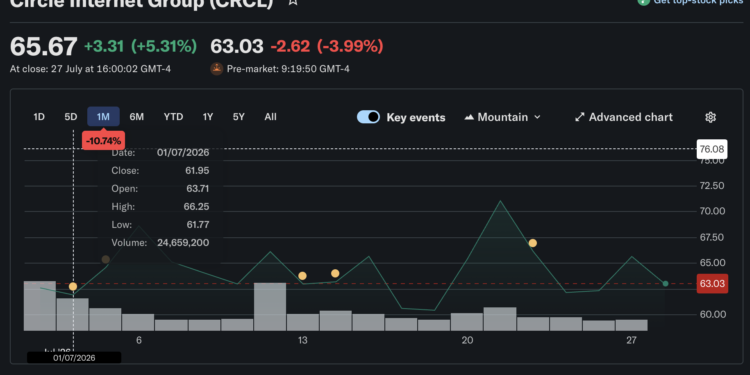Click the x-axis label 20
The image size is (750, 375).
click(467, 341)
